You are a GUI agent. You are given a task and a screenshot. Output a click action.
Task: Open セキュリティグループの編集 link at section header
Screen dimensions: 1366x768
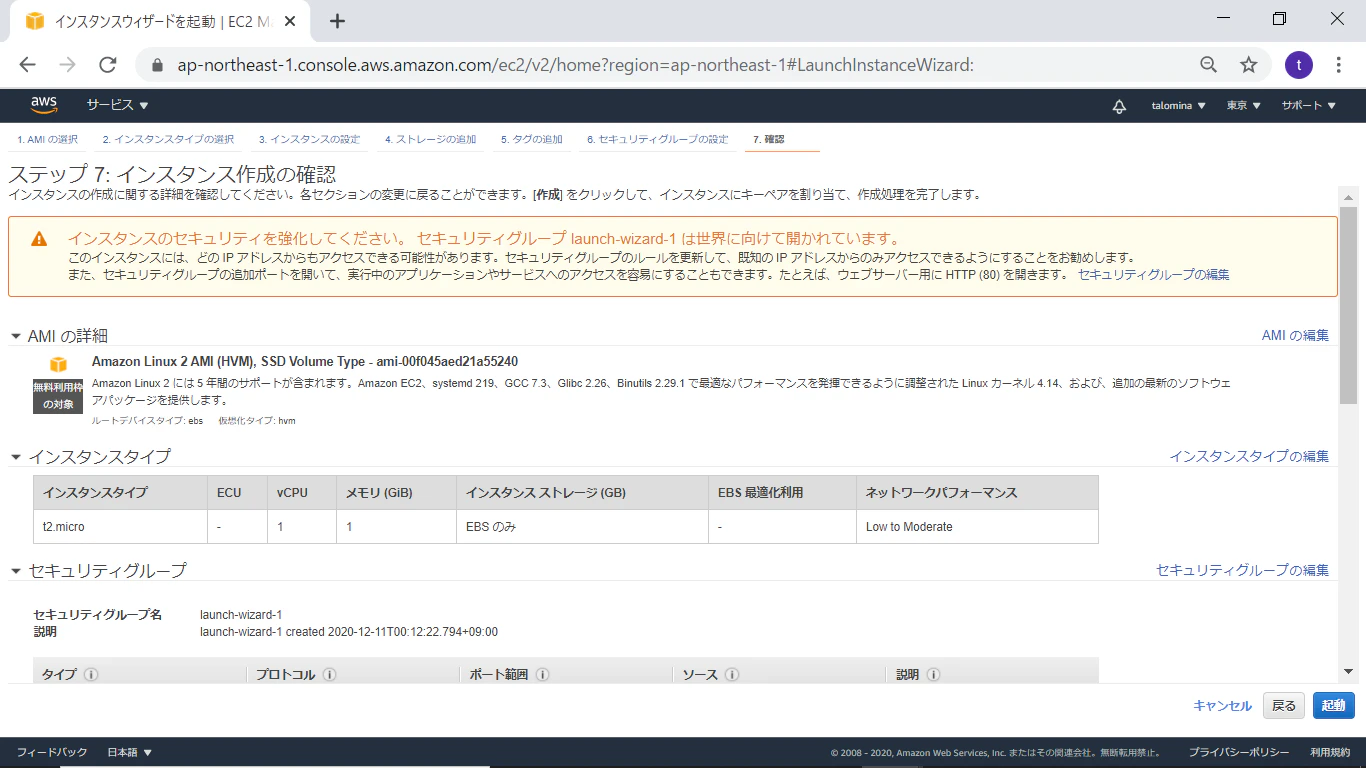point(1242,570)
